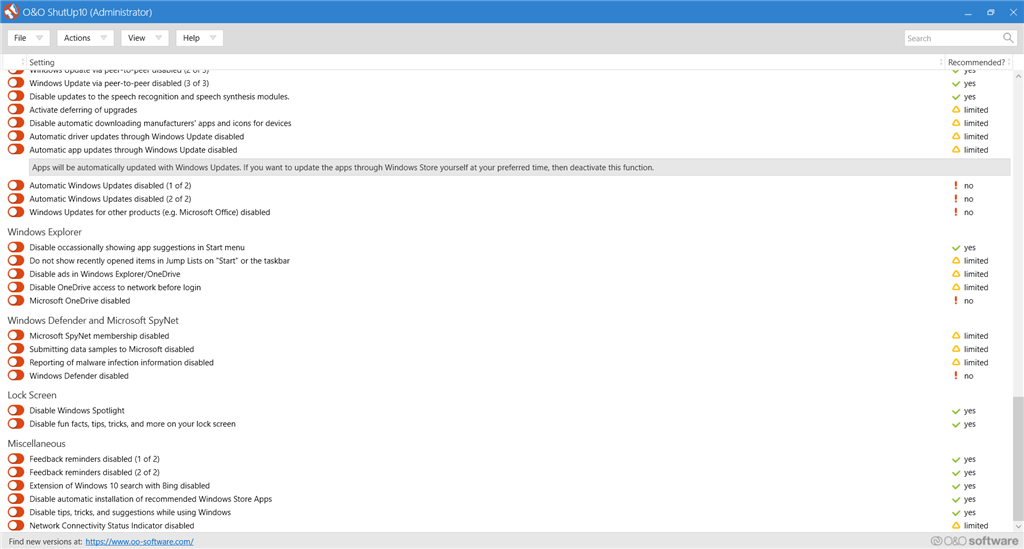The width and height of the screenshot is (1024, 549).
Task: Click the scrollbar down arrow
Action: (1018, 526)
